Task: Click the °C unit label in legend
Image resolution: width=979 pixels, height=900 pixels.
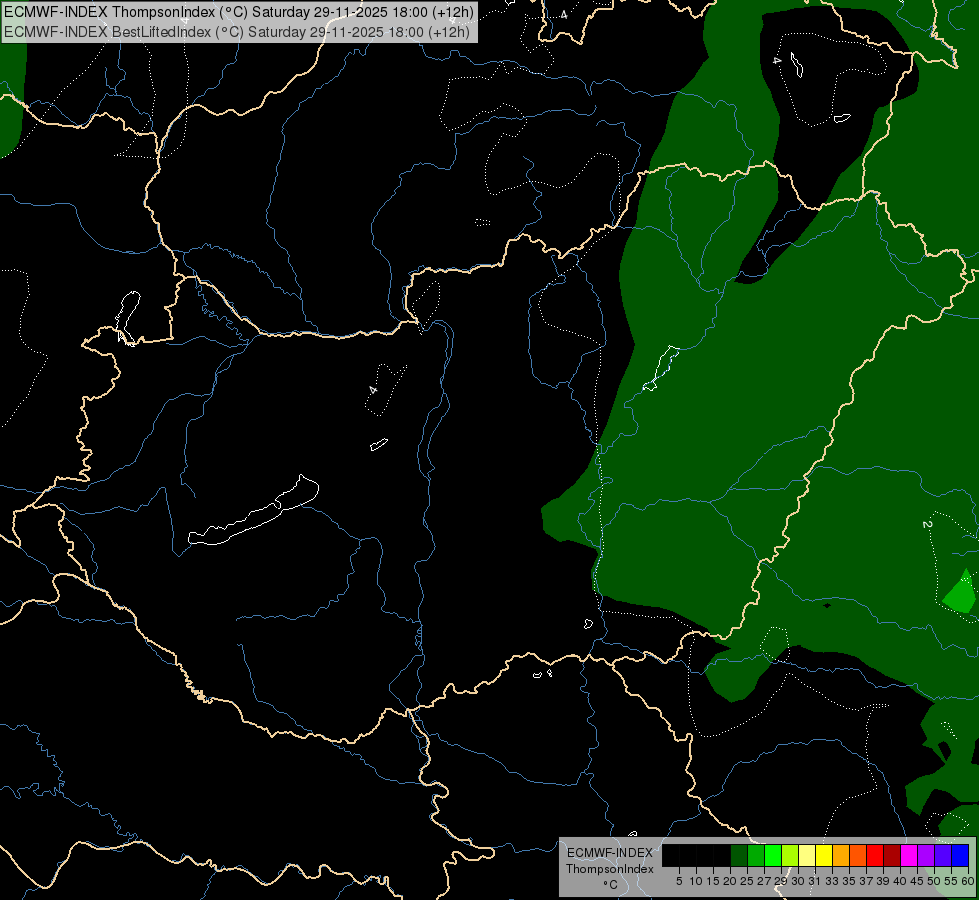Action: click(610, 884)
